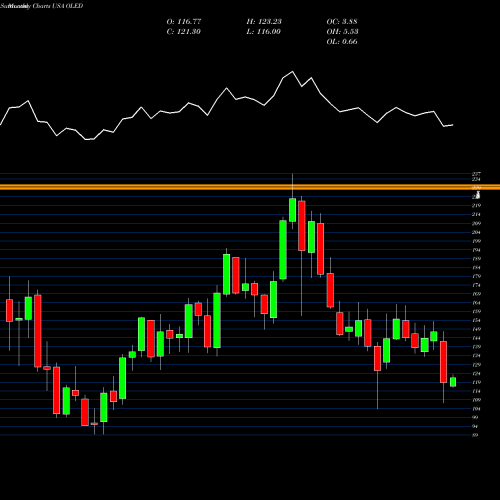Click the 104 price axis label
This screenshot has height=500, width=500.
(476, 409)
